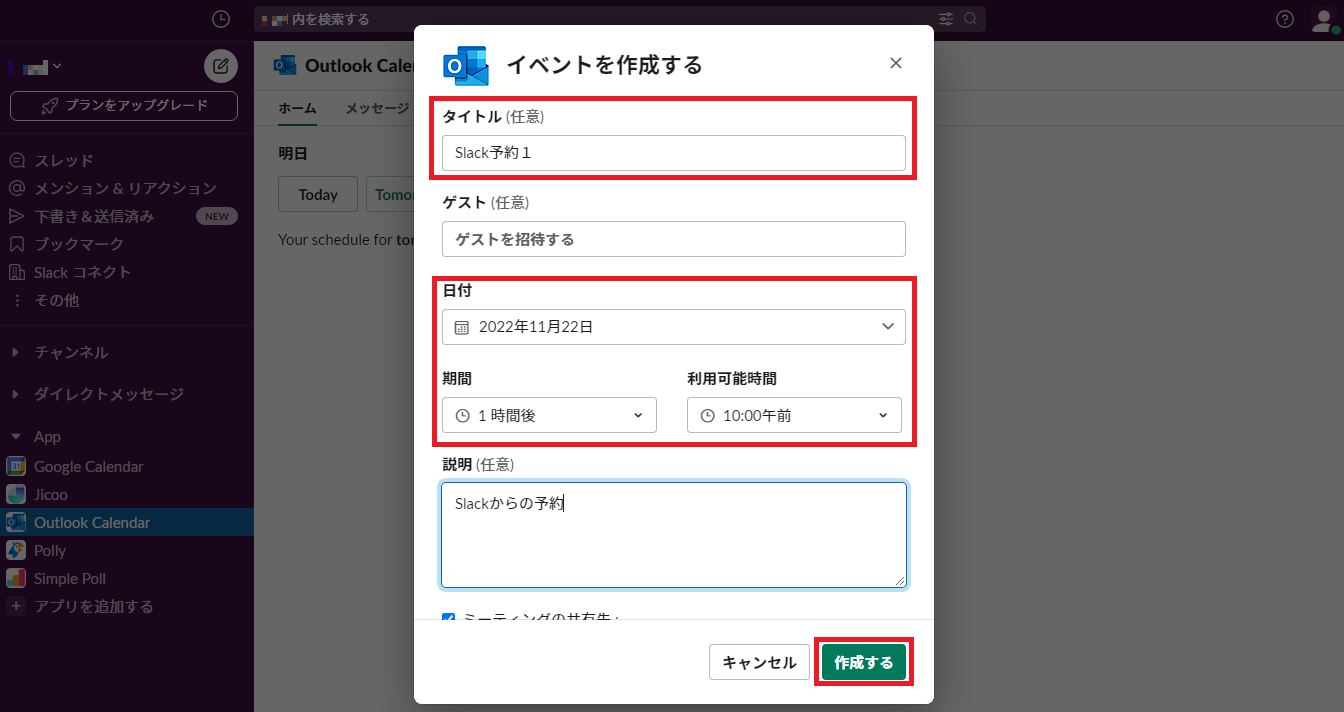Open the help question mark icon

1285,19
